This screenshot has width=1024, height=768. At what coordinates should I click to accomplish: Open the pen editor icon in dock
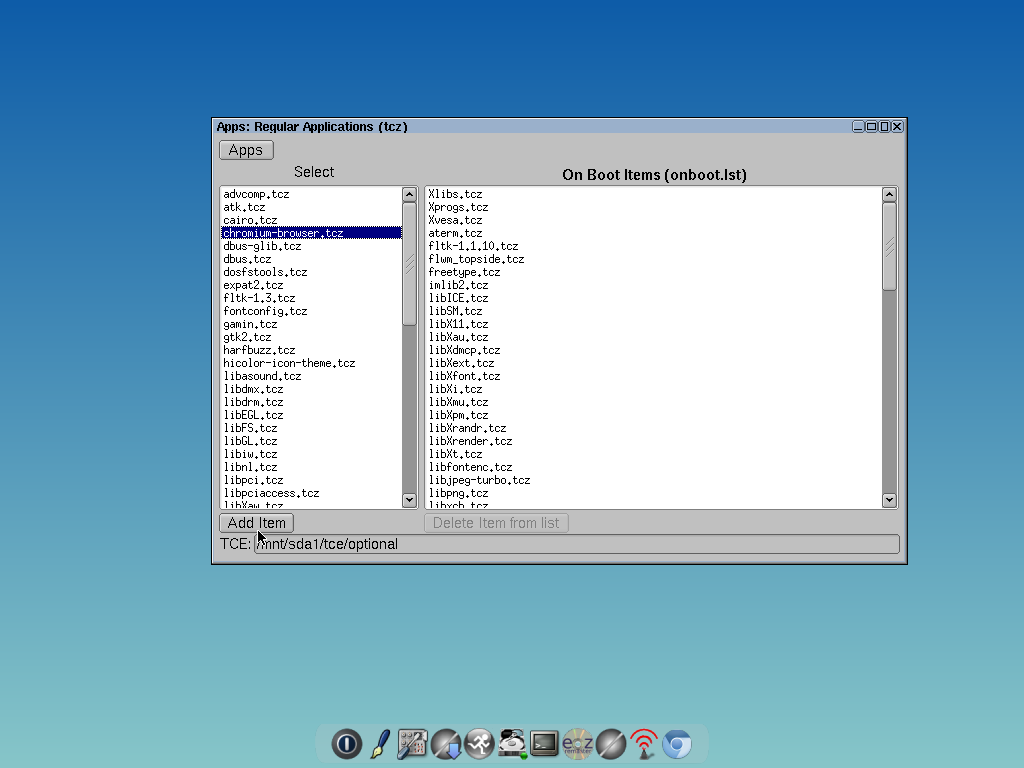379,744
